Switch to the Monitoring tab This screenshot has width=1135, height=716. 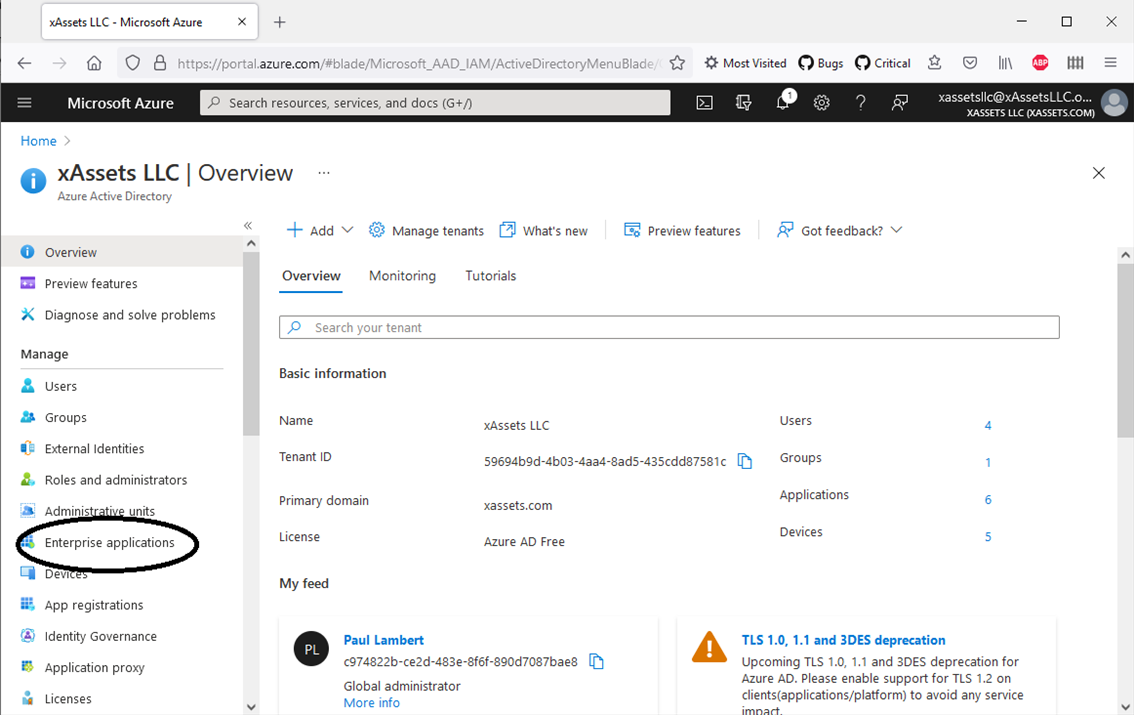pyautogui.click(x=402, y=275)
